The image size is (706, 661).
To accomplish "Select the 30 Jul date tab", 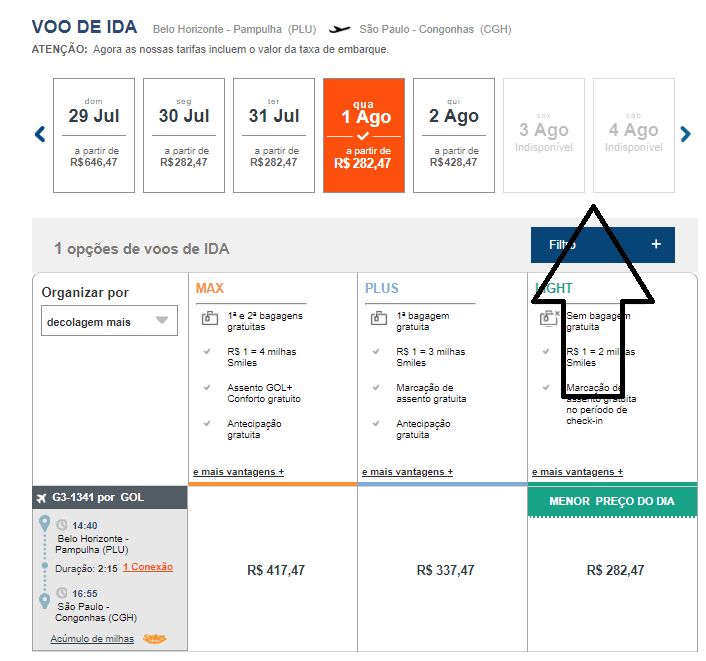I will tap(184, 136).
